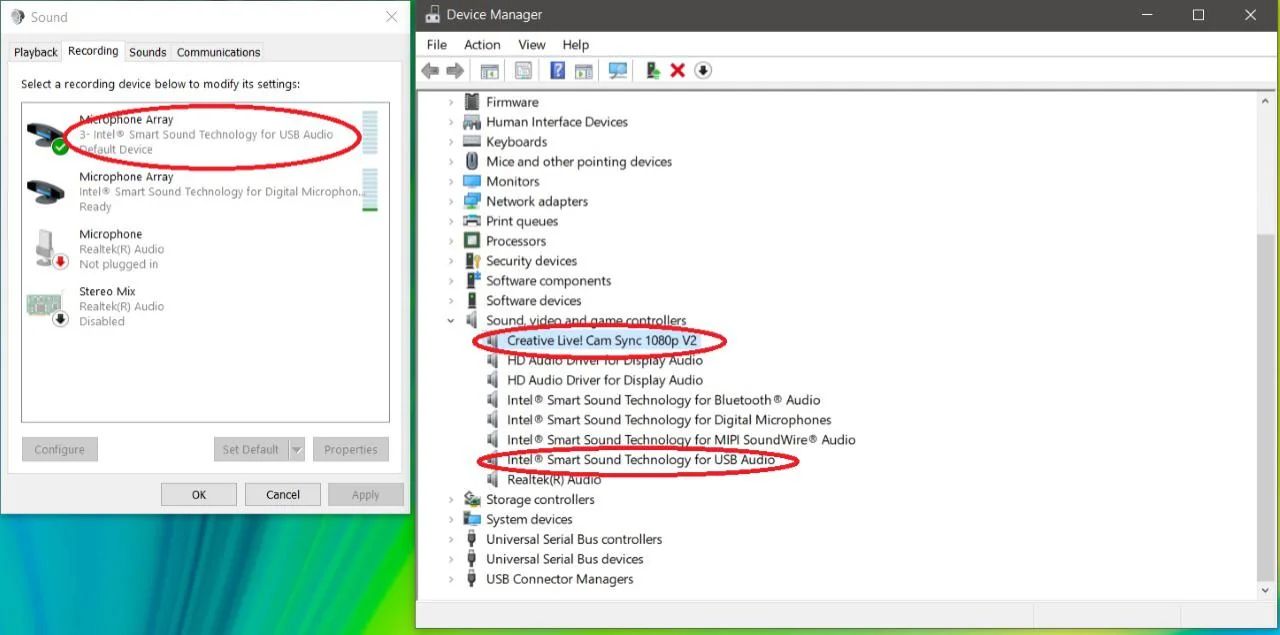The image size is (1280, 635).
Task: Open the Set Default dropdown arrow
Action: pyautogui.click(x=297, y=449)
